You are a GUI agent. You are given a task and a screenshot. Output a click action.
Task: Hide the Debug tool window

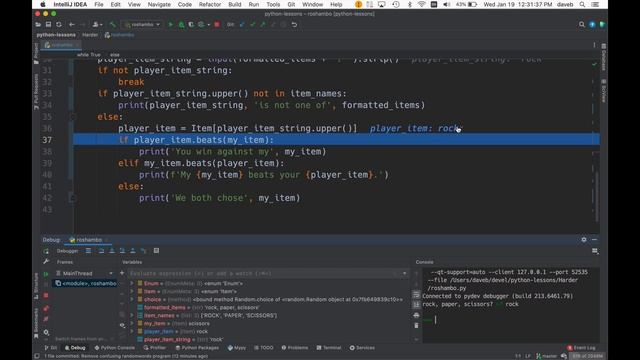(x=594, y=240)
